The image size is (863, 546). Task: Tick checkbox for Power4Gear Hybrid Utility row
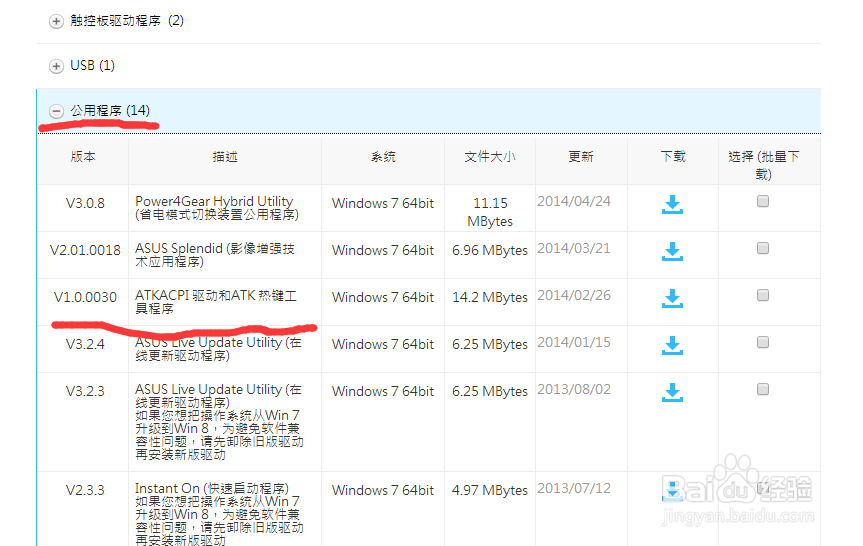point(763,201)
